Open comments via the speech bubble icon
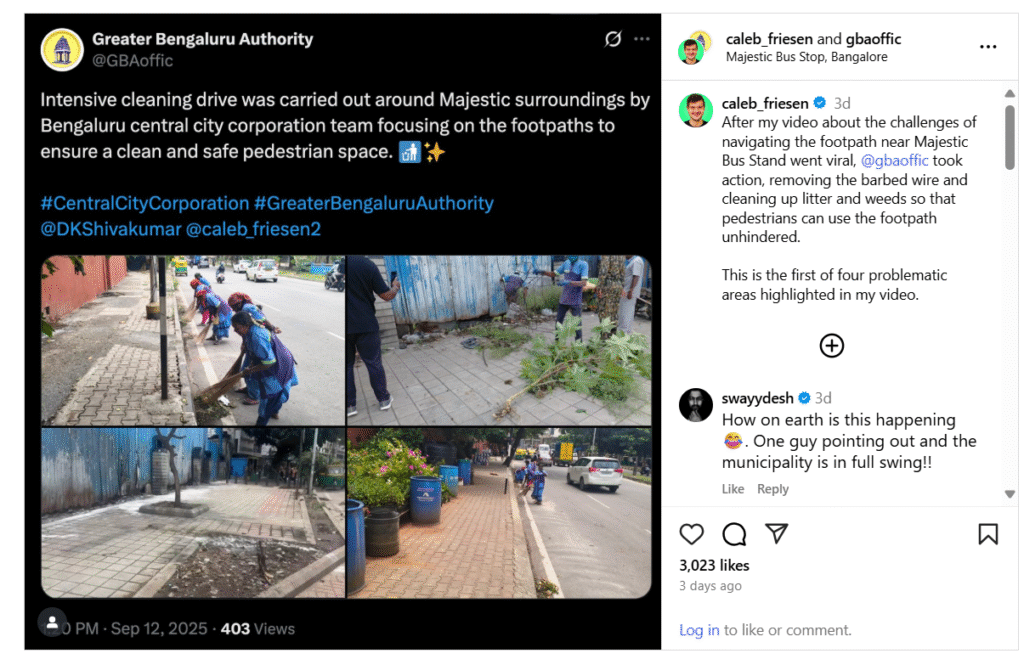Screen dimensions: 1024x659 coord(734,535)
